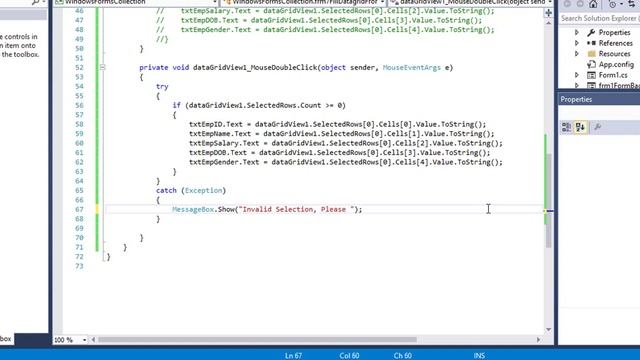Click line number 67 in the margin
The height and width of the screenshot is (360, 640).
point(79,209)
